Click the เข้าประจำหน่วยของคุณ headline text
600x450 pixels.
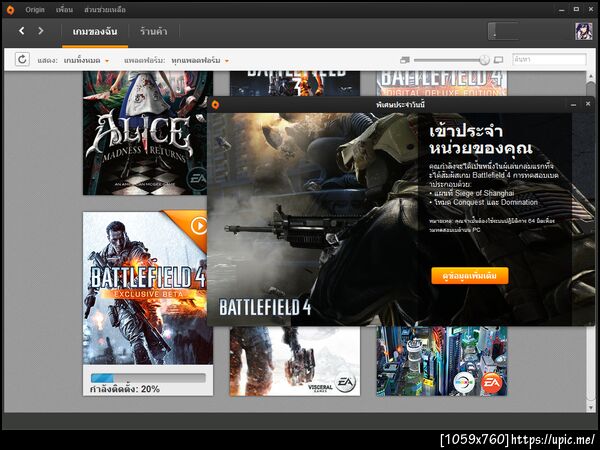[x=480, y=140]
